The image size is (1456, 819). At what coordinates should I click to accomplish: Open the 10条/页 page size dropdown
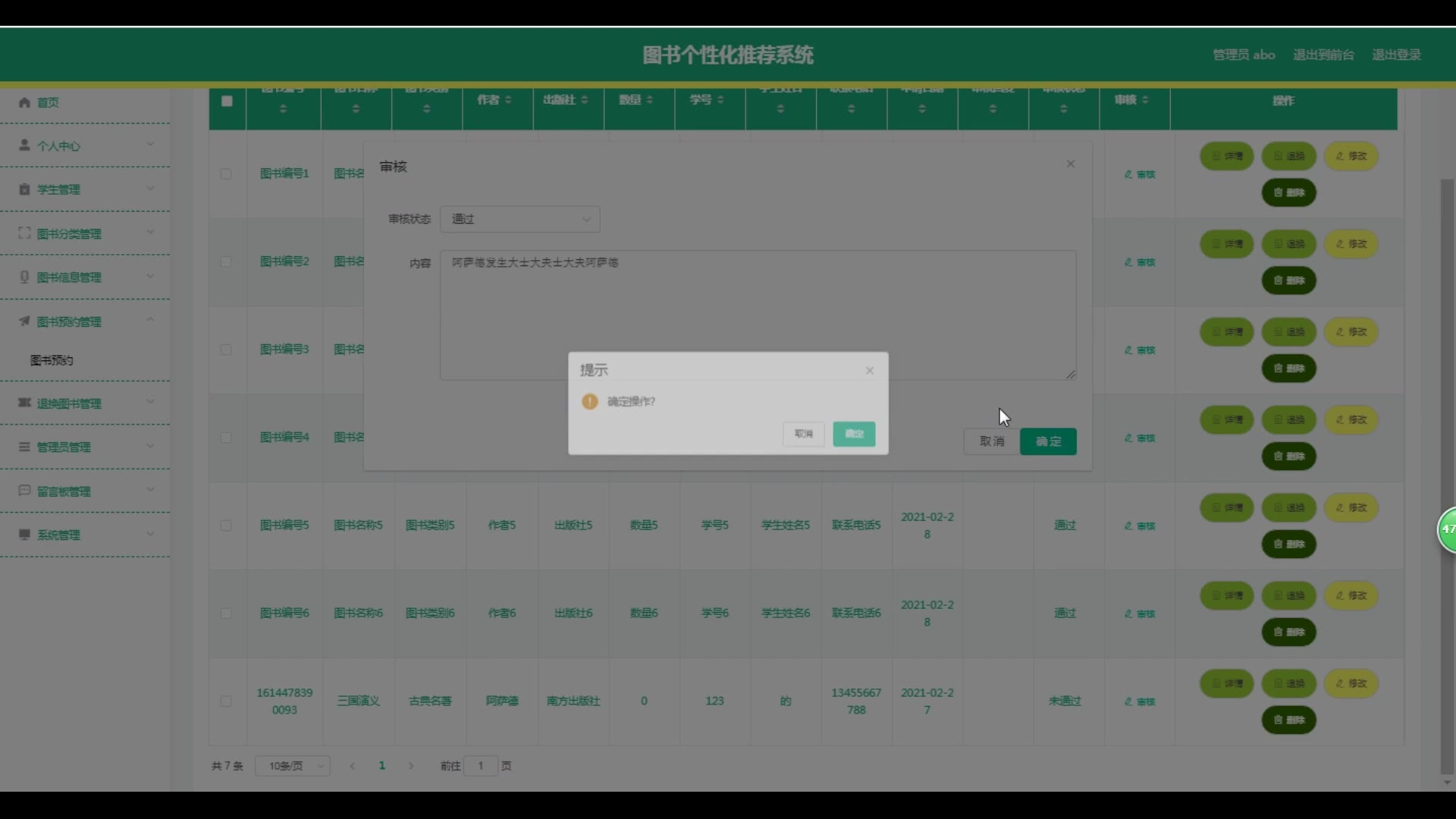point(293,766)
